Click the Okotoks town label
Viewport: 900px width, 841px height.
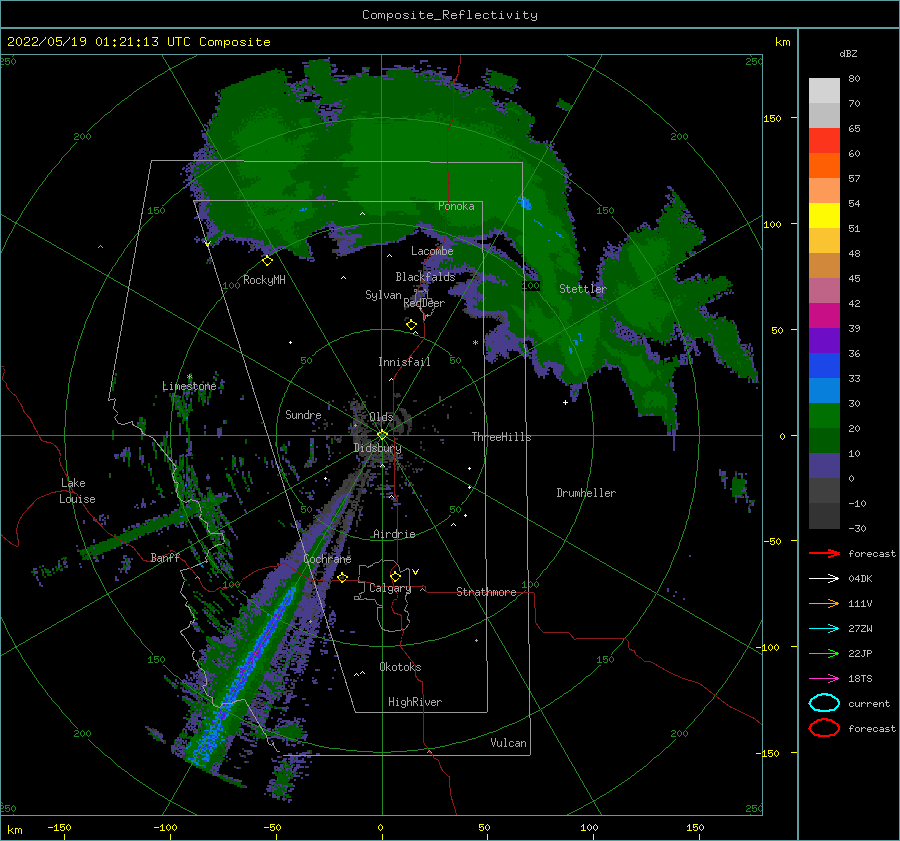400,667
